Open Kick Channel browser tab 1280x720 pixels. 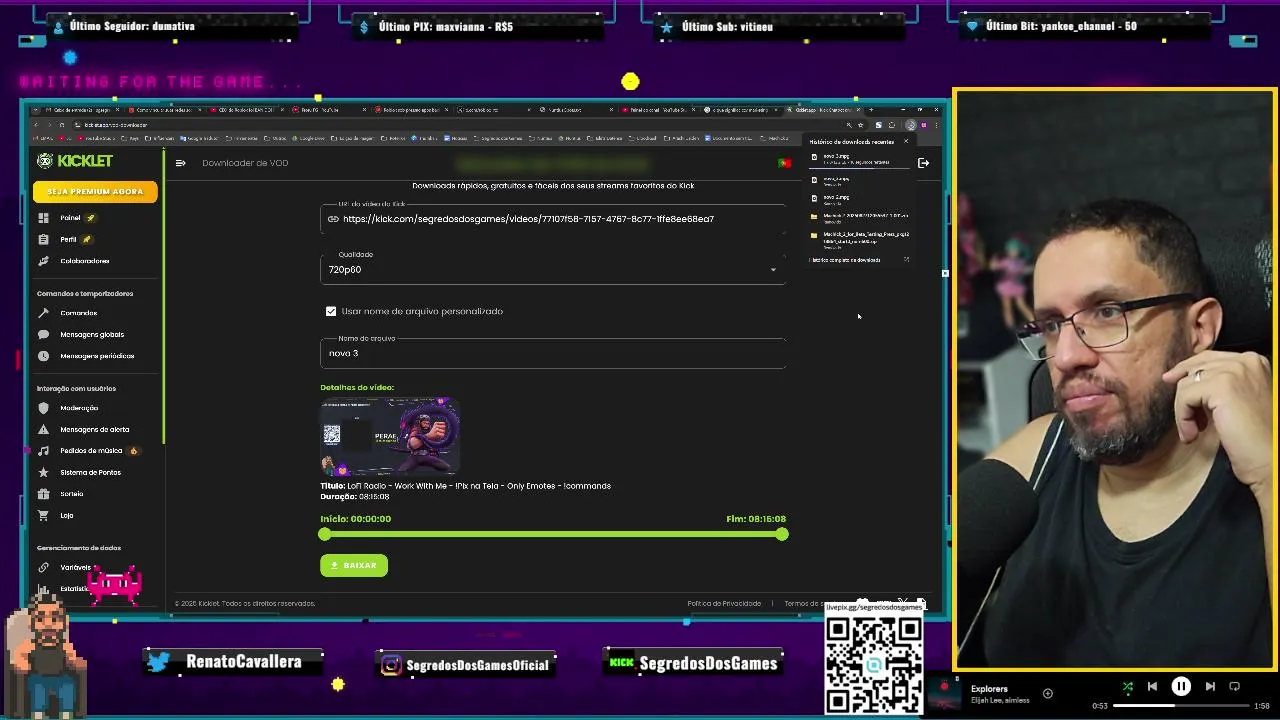click(825, 109)
